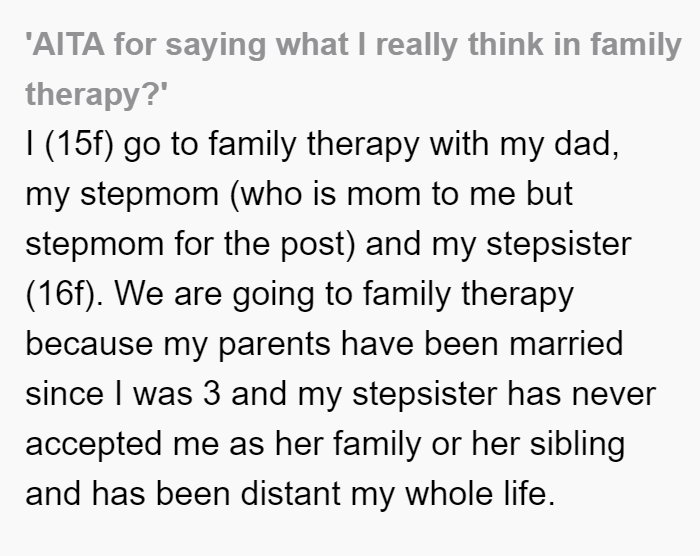
Task: Select the word 'distant'
Action: (x=290, y=493)
